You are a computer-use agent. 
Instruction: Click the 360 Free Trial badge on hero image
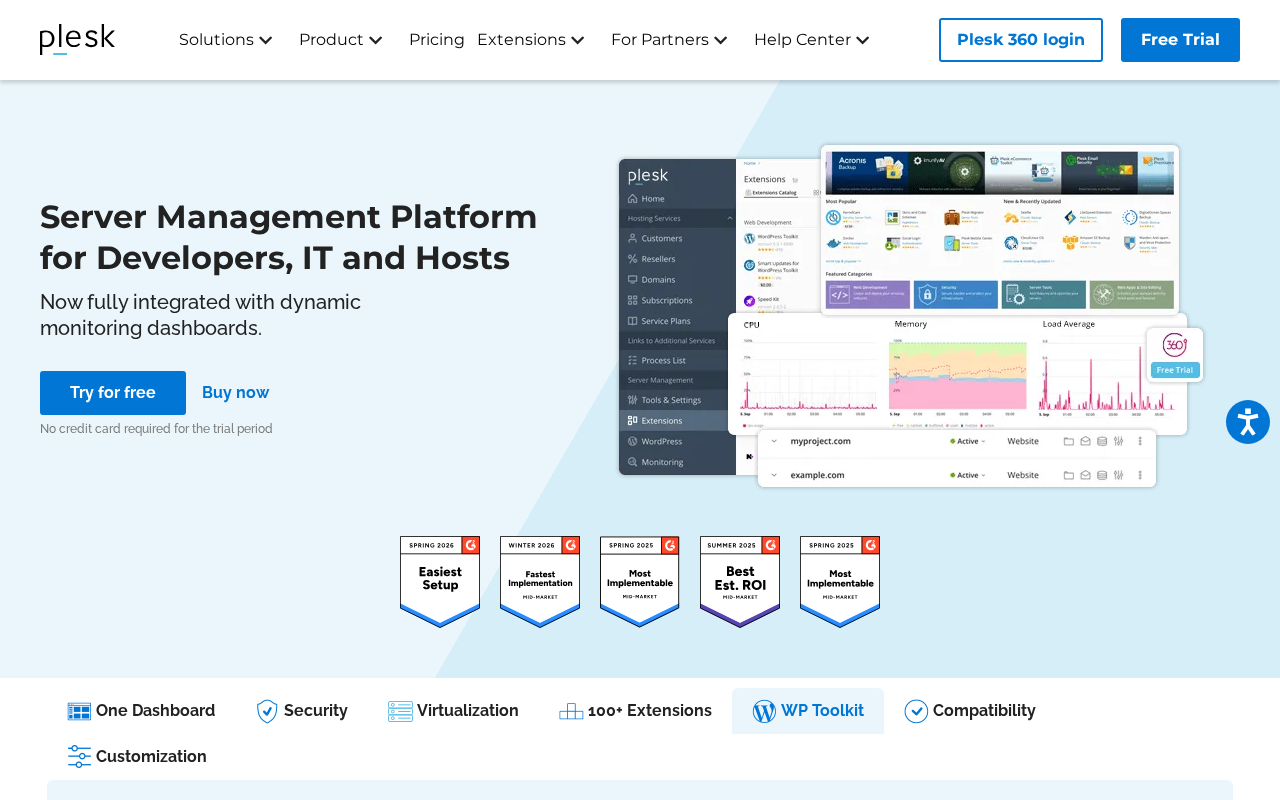[1175, 355]
